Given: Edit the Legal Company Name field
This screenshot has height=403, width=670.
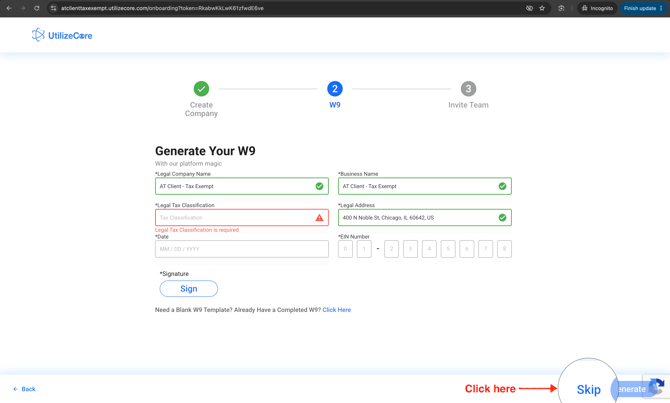Looking at the screenshot, I should pyautogui.click(x=242, y=186).
